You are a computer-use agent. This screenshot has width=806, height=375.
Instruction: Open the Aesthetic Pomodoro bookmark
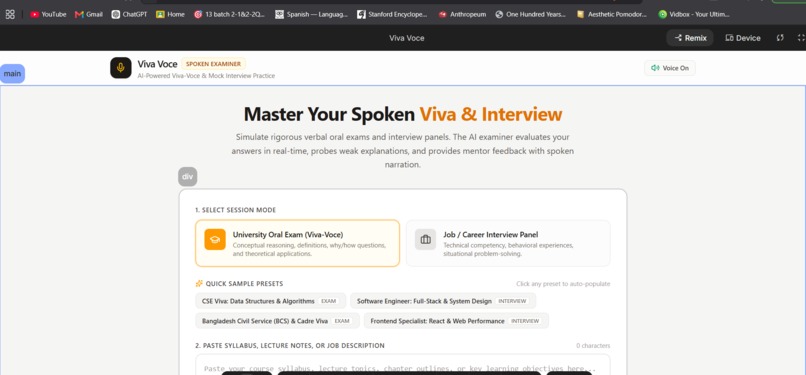point(612,14)
